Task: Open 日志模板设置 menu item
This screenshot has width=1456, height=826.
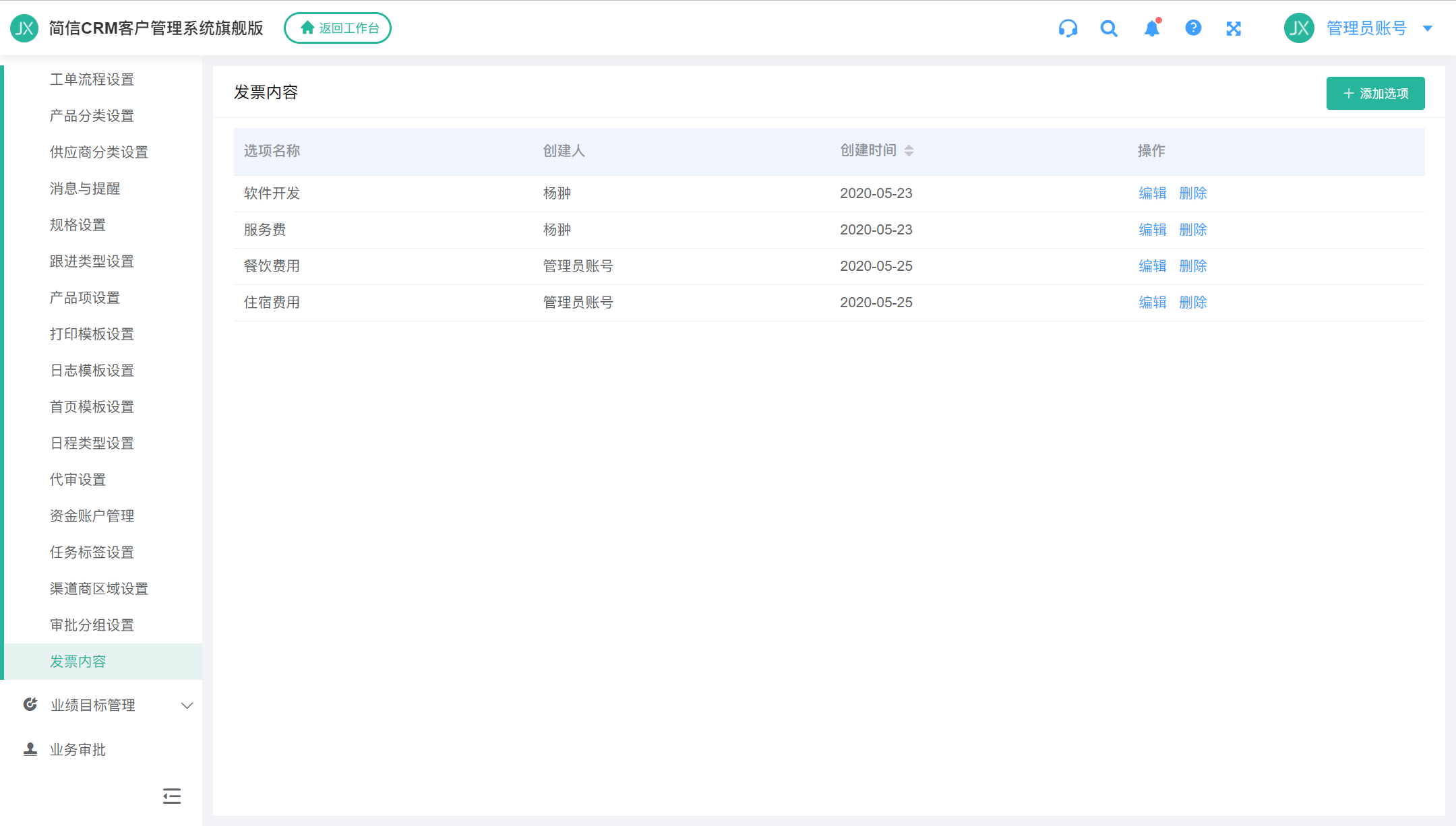Action: tap(103, 371)
